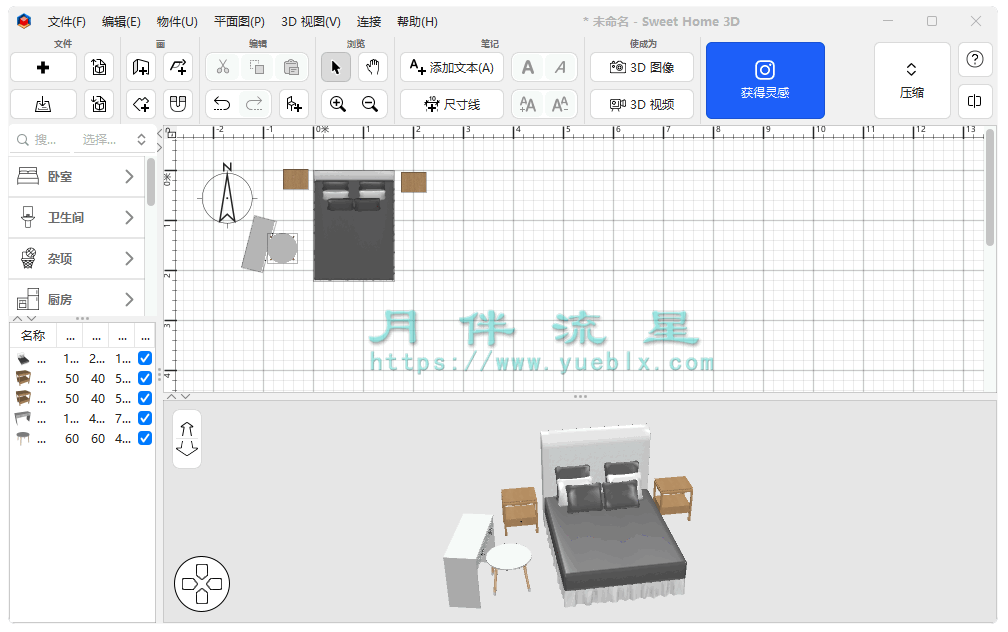This screenshot has height=632, width=1008.
Task: Select the arrow selection tool
Action: click(336, 68)
